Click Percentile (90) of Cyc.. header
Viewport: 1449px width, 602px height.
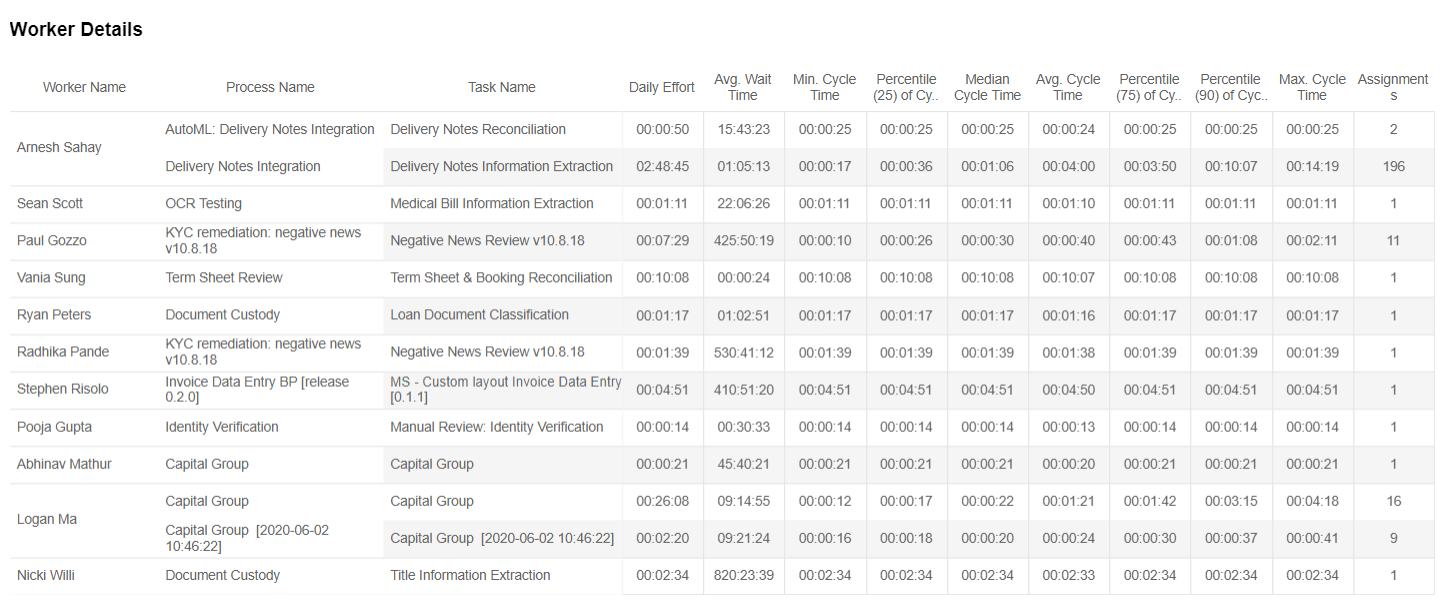pos(1231,87)
